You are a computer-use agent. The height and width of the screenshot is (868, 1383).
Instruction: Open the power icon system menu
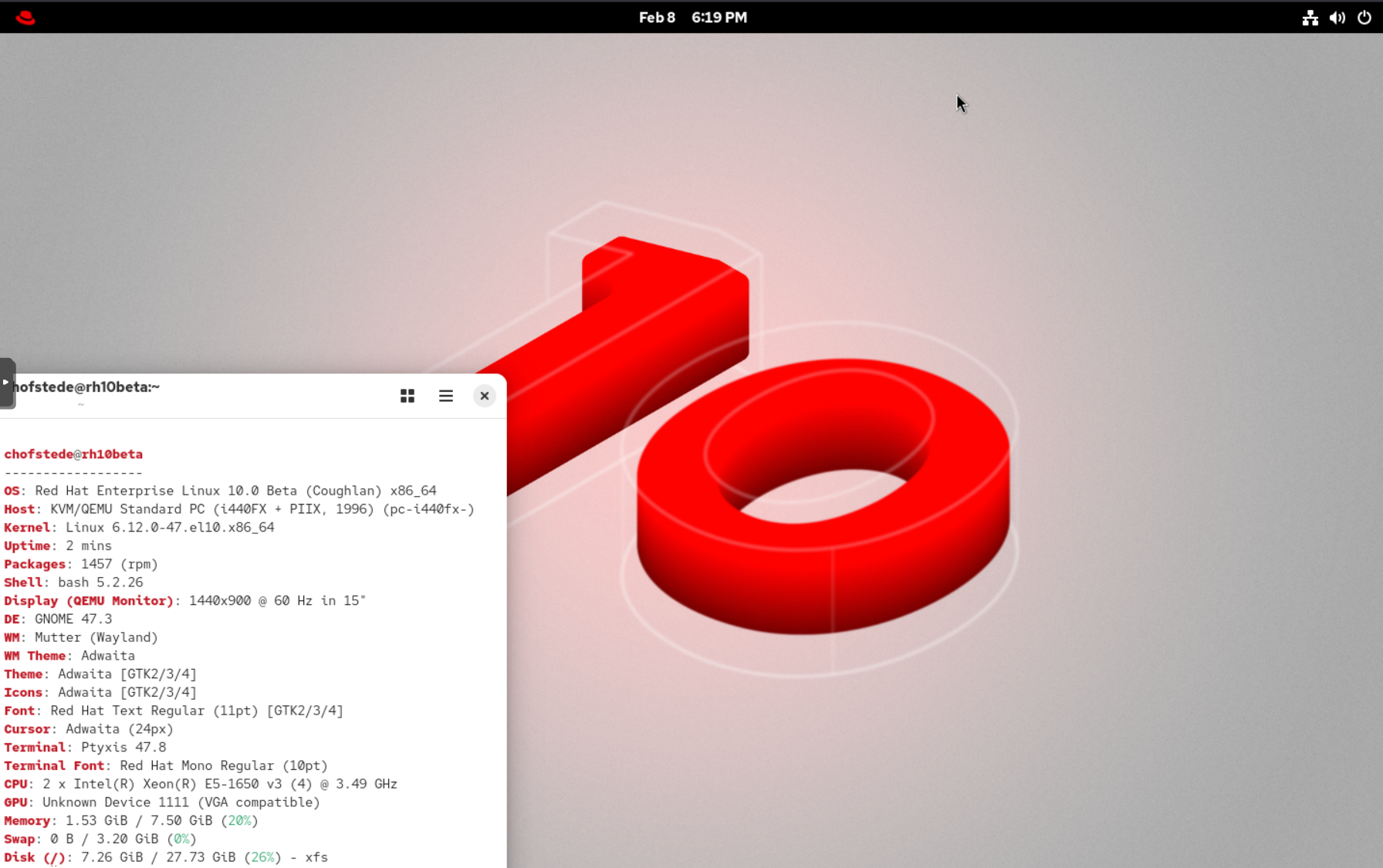click(x=1364, y=18)
